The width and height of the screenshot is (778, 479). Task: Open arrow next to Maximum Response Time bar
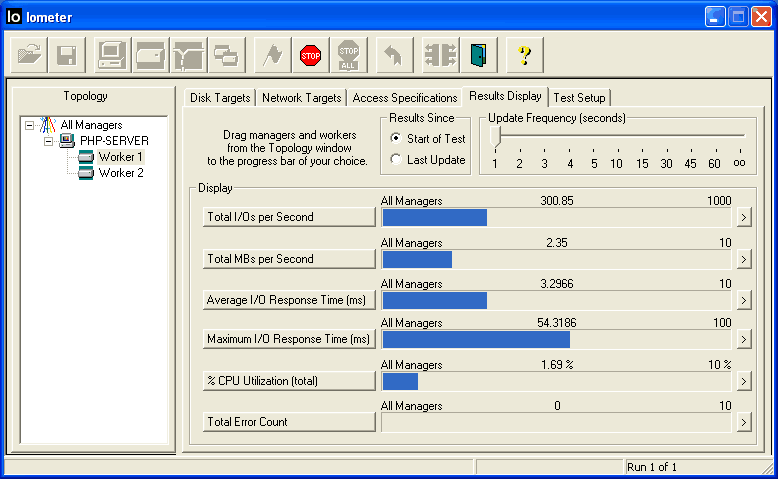[743, 340]
